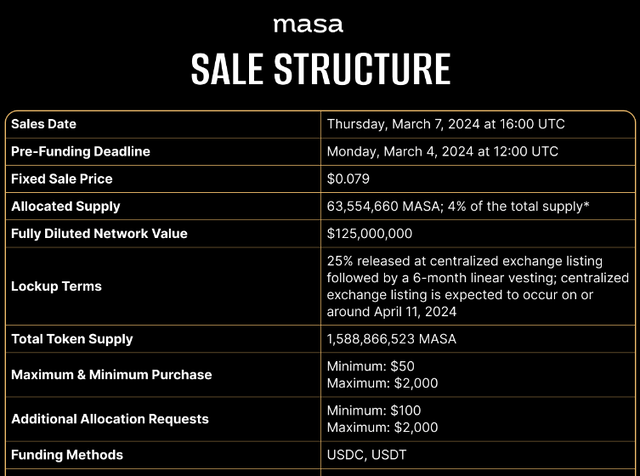The width and height of the screenshot is (640, 476).
Task: Click the masa logo at the top
Action: tap(307, 23)
